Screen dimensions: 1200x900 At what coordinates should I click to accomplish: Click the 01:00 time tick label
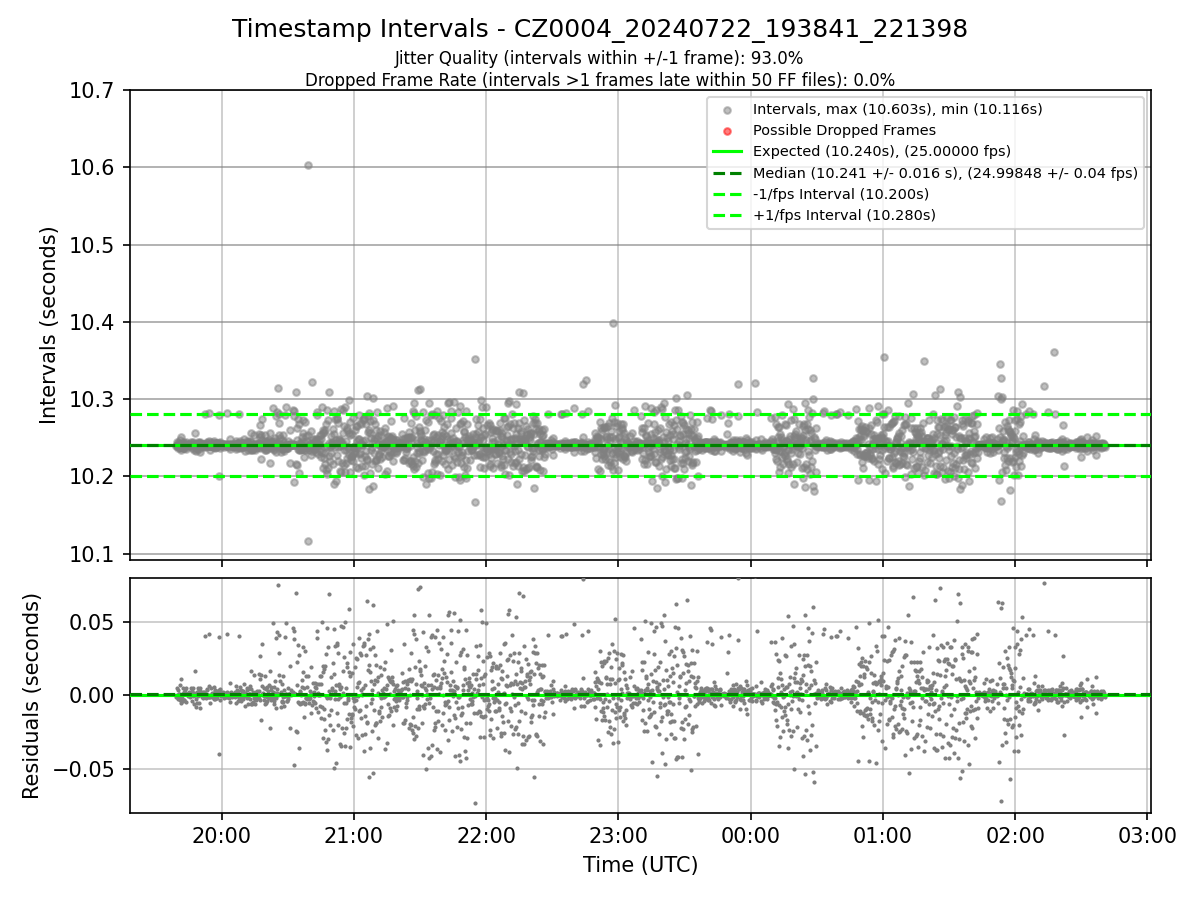tap(883, 834)
